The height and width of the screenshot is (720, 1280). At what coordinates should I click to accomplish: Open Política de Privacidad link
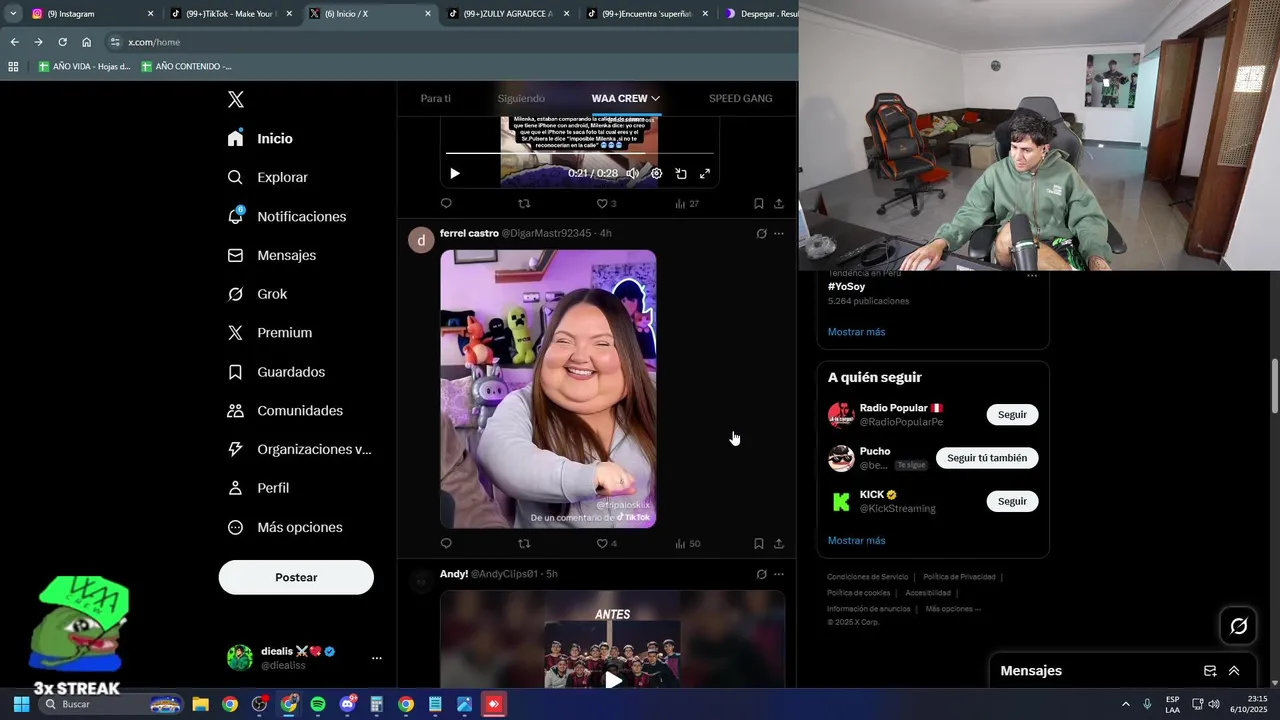pos(959,577)
